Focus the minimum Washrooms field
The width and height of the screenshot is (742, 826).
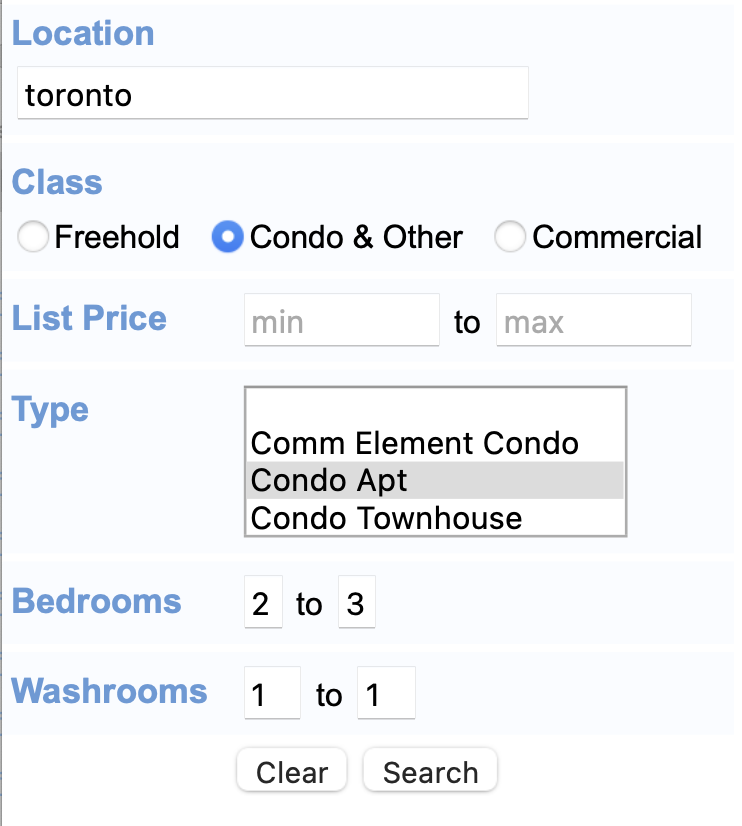[x=272, y=693]
